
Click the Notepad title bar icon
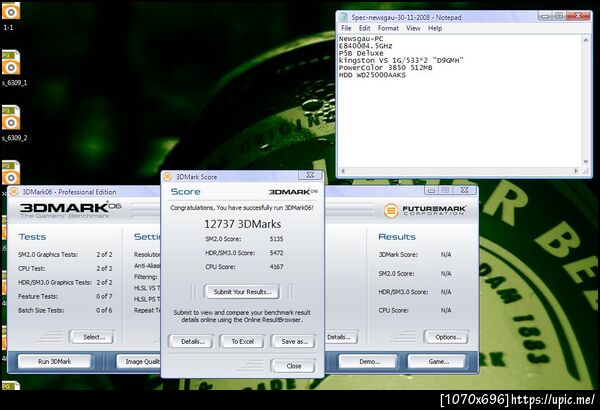point(343,17)
